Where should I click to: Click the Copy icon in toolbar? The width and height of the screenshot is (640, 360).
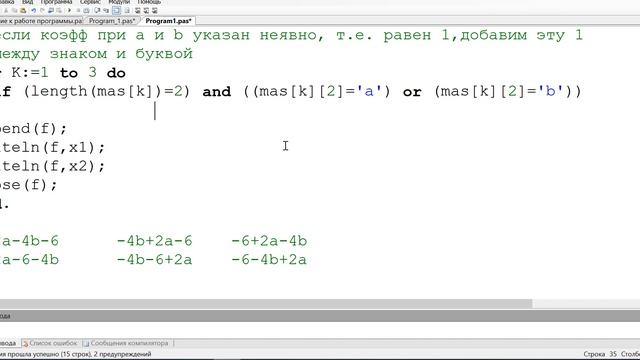pos(14,10)
